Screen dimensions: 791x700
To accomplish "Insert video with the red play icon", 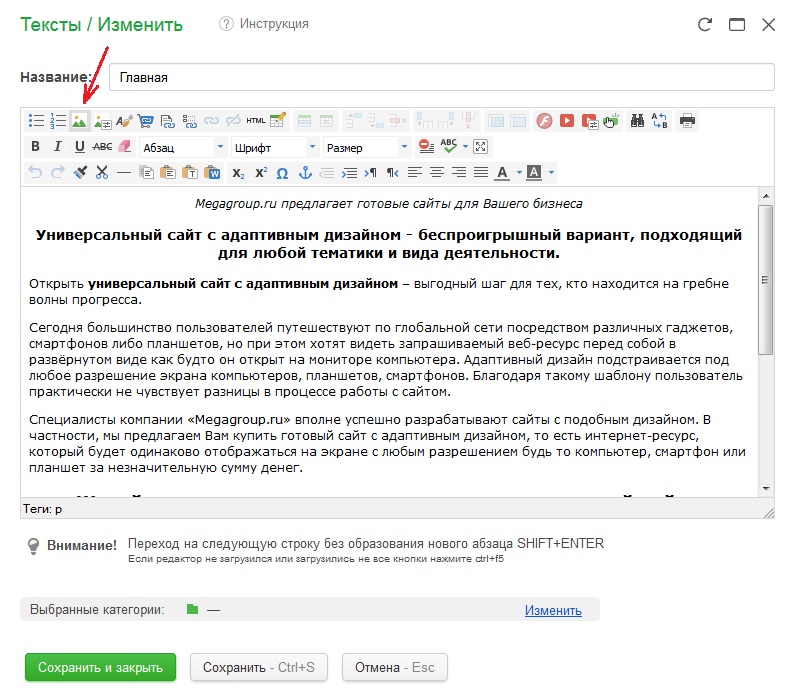I will point(567,121).
